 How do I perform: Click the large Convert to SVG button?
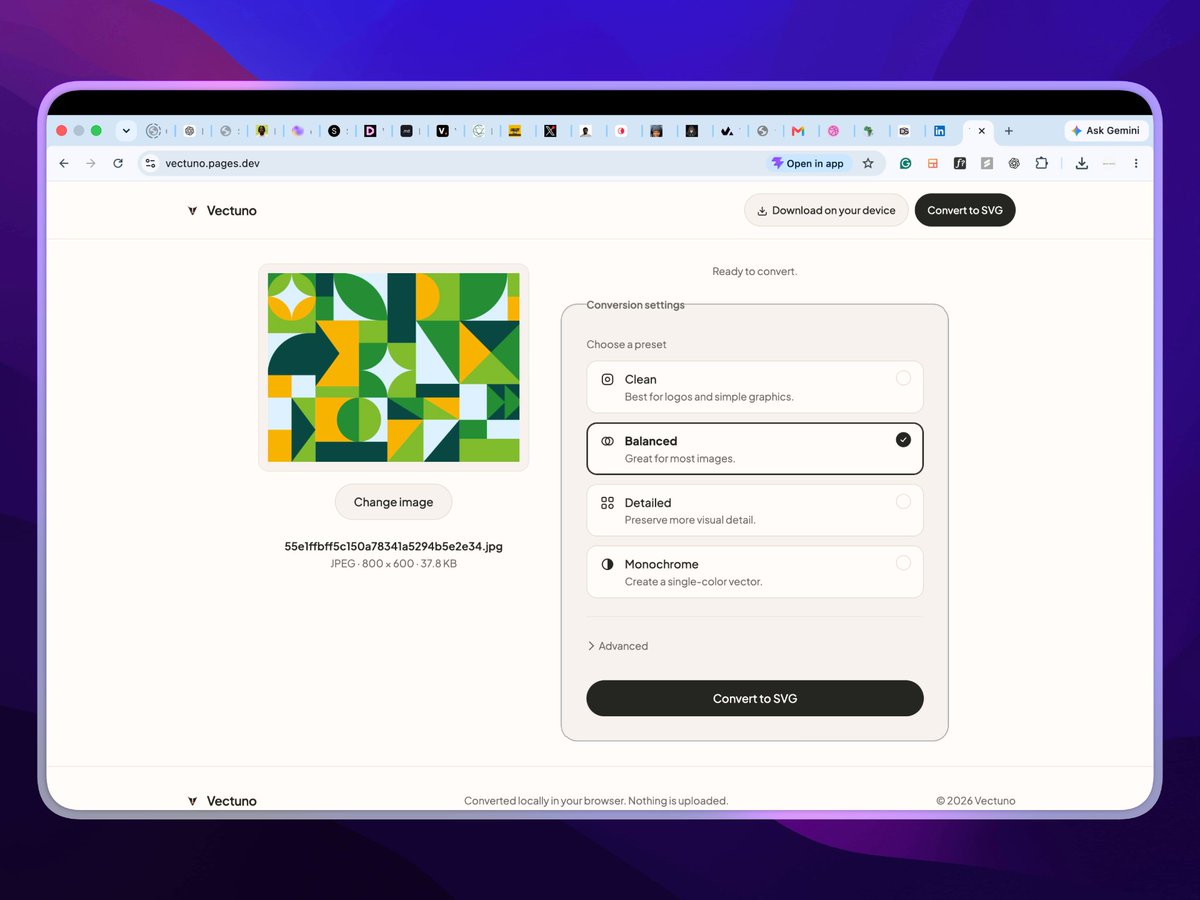pyautogui.click(x=755, y=698)
